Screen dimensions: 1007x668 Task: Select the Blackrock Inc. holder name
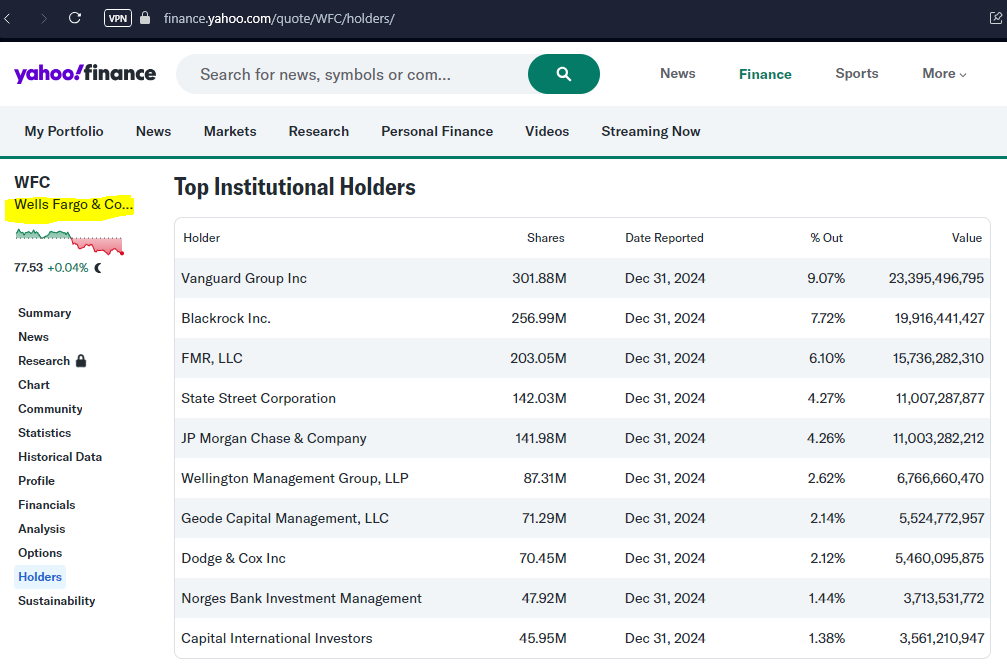click(x=226, y=319)
